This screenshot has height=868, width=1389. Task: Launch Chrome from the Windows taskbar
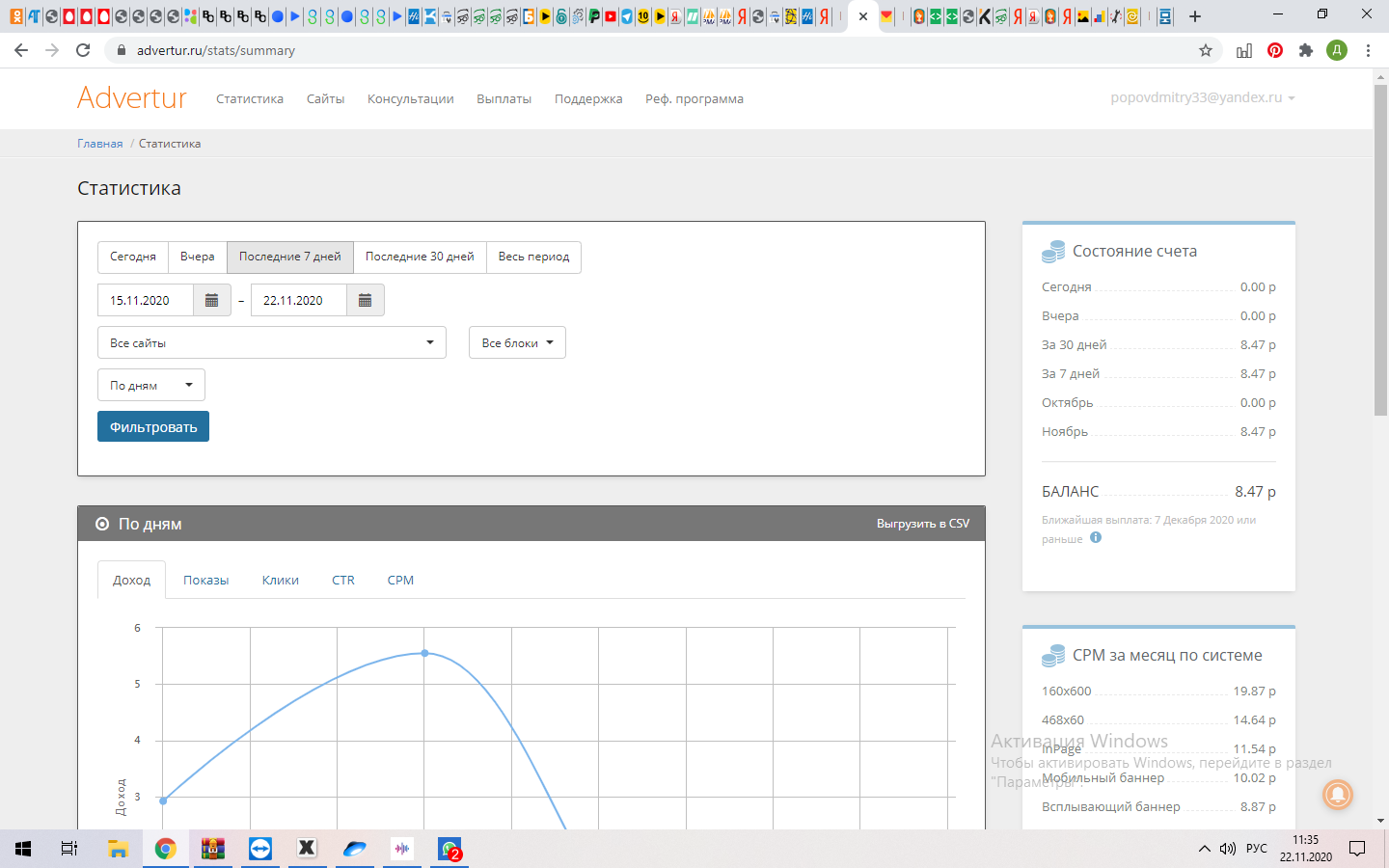coord(166,849)
